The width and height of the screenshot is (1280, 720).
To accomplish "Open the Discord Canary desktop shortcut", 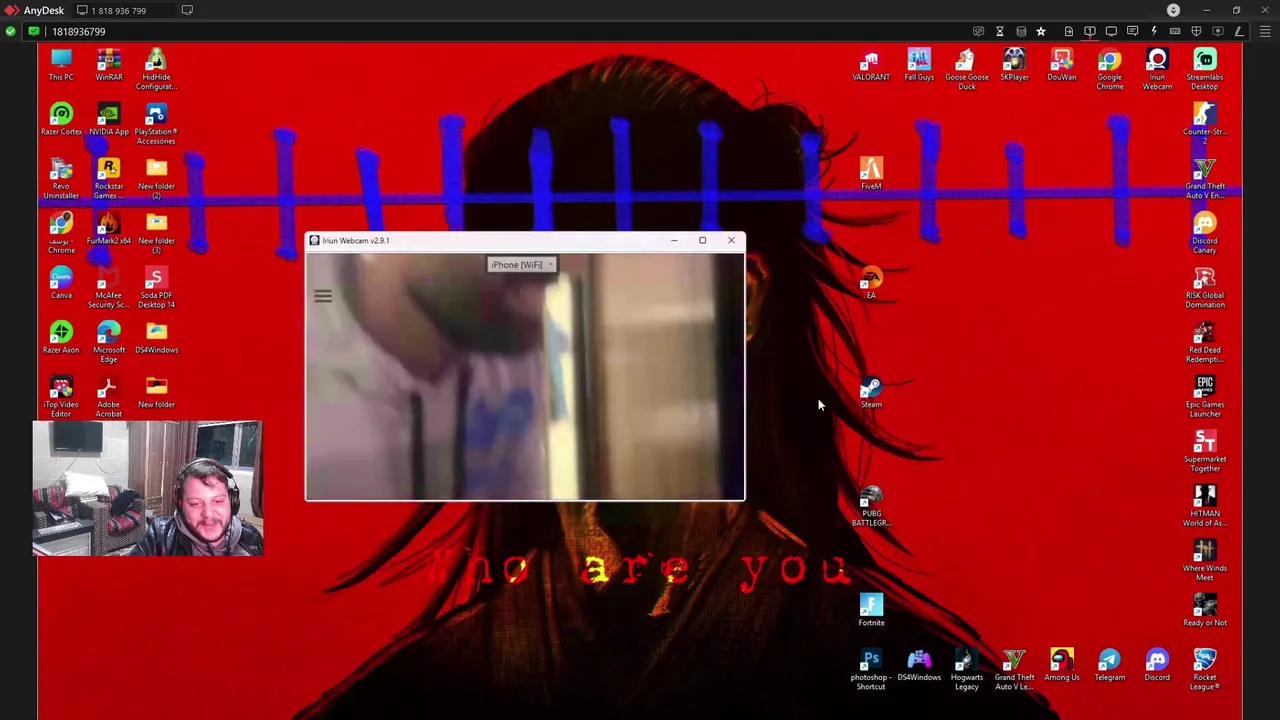I will pos(1205,233).
